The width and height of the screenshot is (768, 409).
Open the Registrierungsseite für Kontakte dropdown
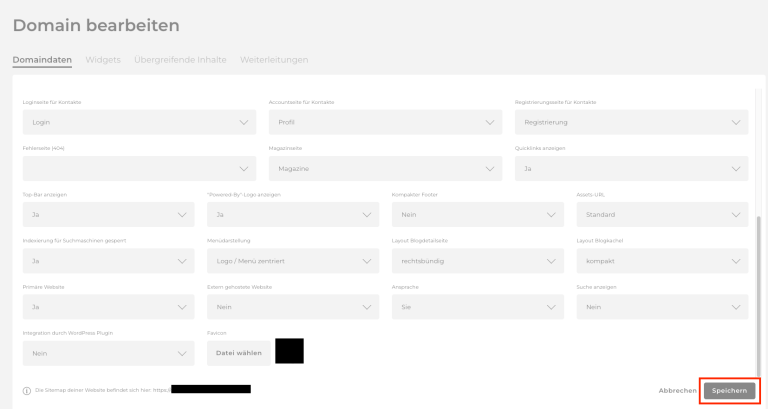(x=631, y=122)
